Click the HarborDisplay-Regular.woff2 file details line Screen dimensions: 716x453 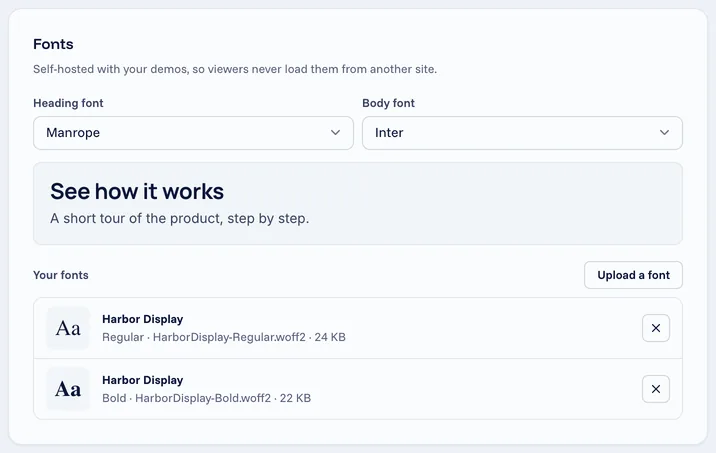[x=224, y=337]
